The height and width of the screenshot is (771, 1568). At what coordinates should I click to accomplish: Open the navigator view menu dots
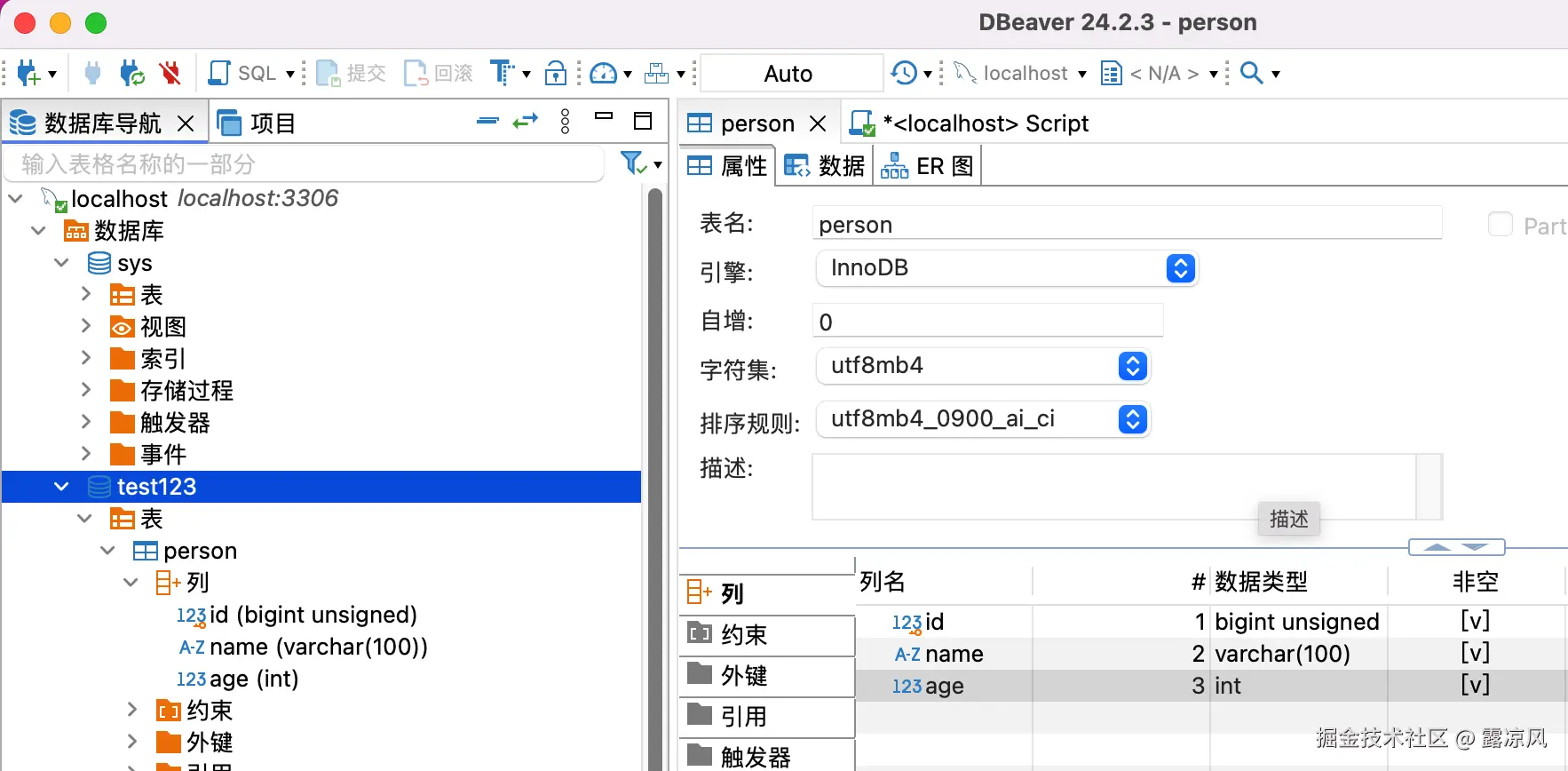[566, 121]
